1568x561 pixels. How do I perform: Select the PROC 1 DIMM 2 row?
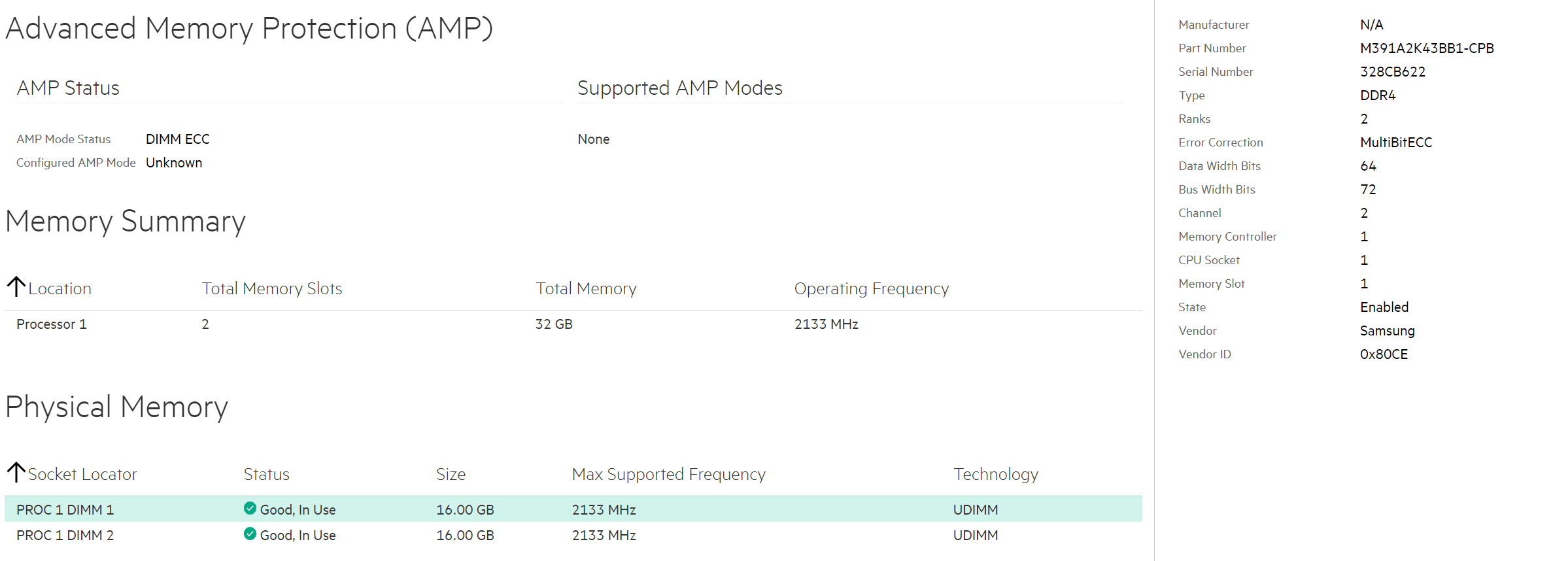point(573,535)
